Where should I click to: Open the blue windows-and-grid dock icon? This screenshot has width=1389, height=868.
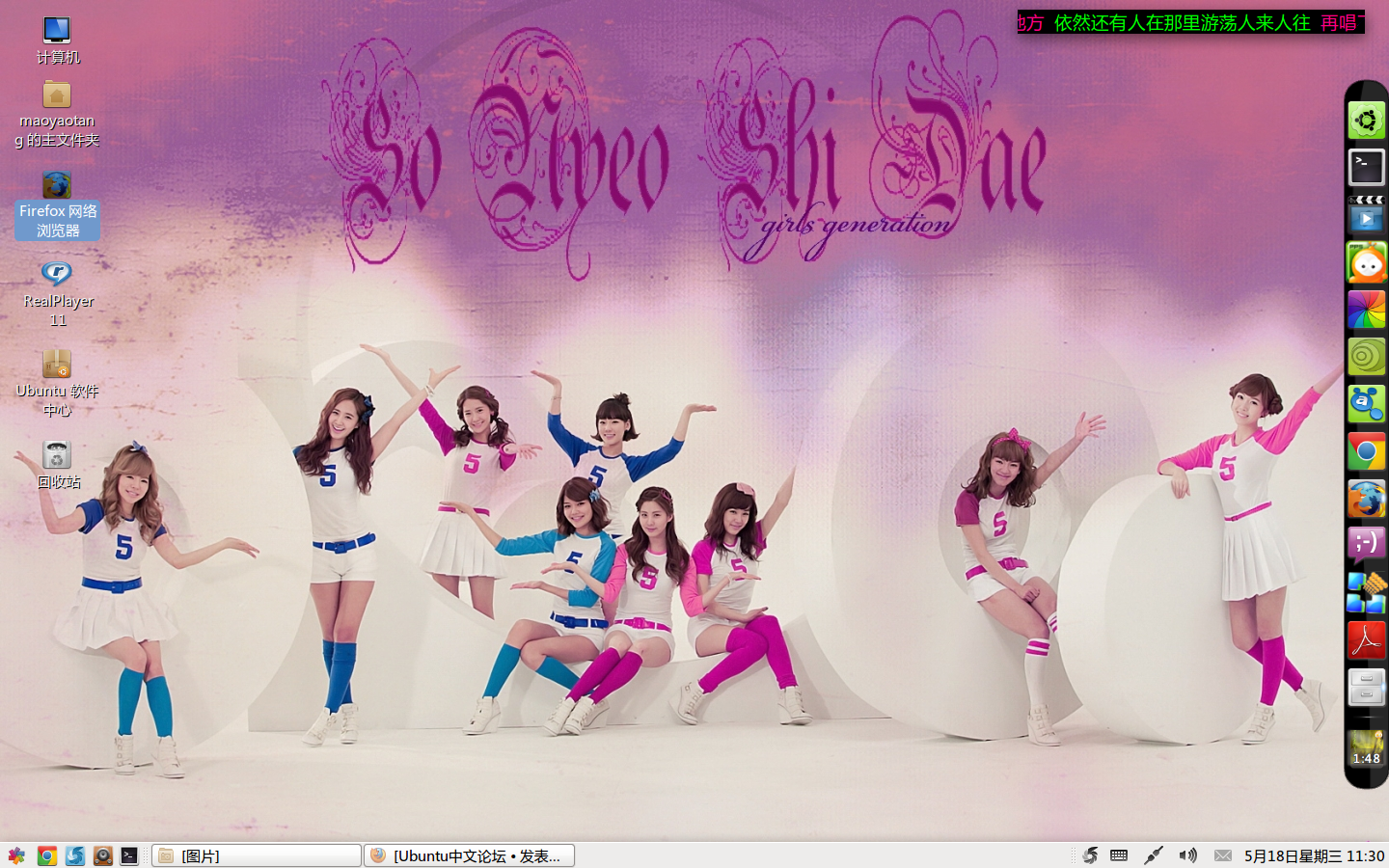pos(1366,593)
